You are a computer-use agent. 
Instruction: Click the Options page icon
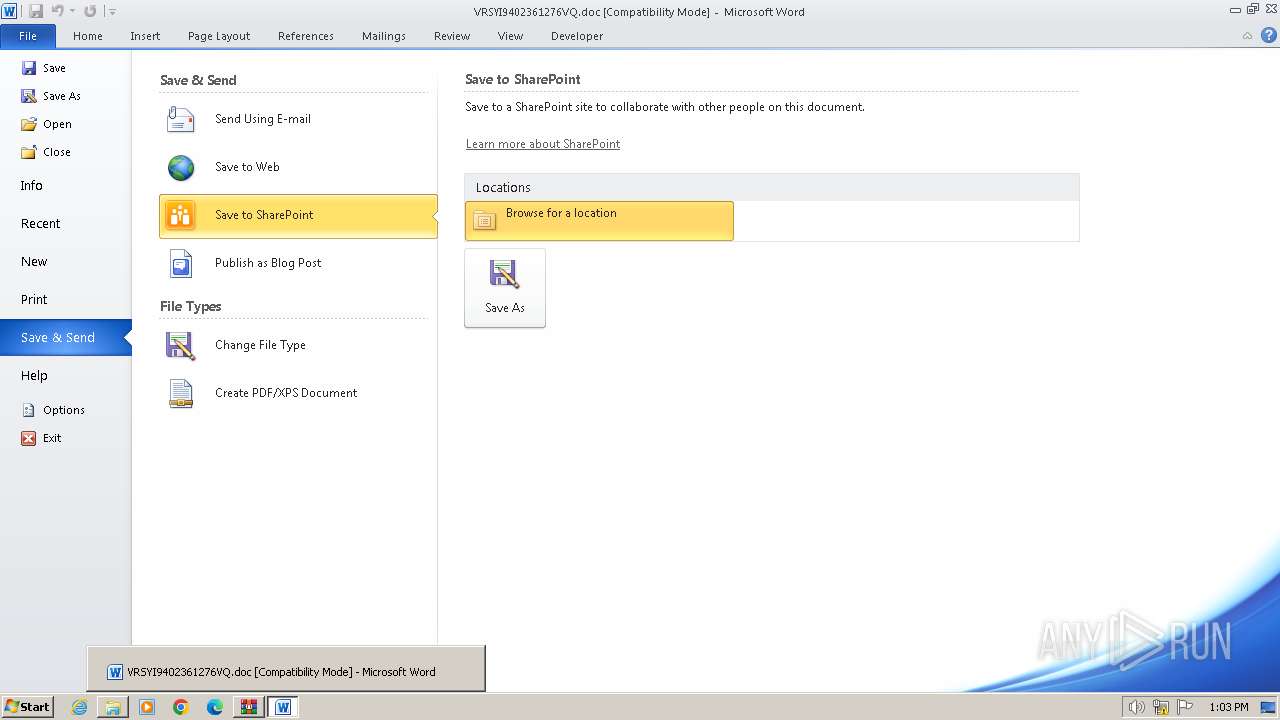point(29,410)
